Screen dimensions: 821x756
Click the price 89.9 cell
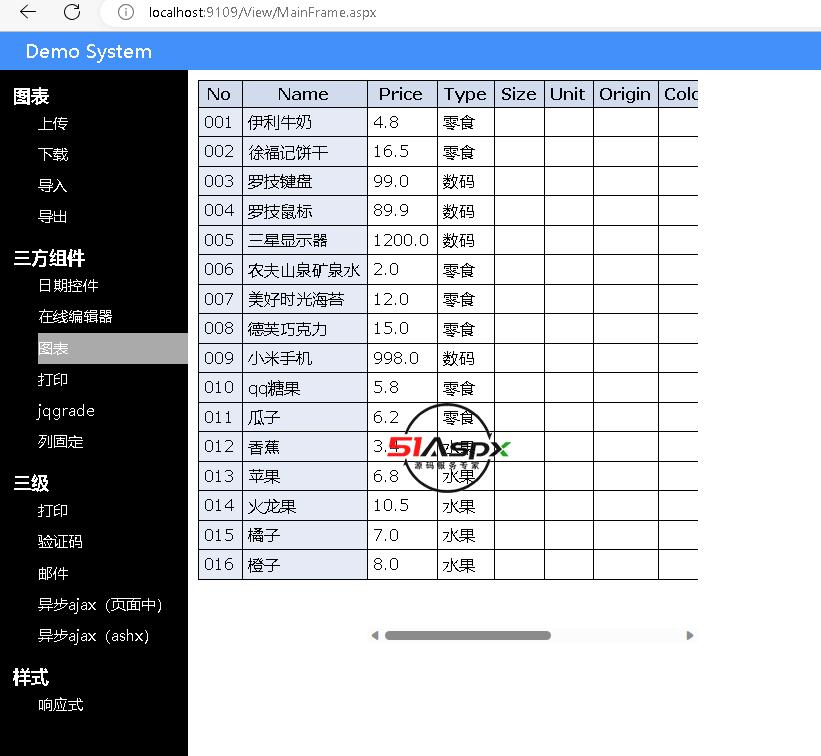coord(402,211)
